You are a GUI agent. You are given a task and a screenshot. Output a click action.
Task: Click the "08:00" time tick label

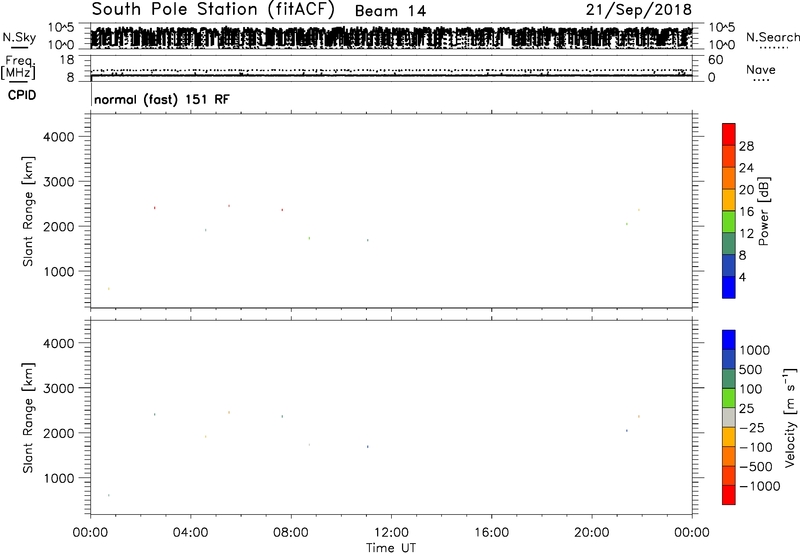[291, 533]
